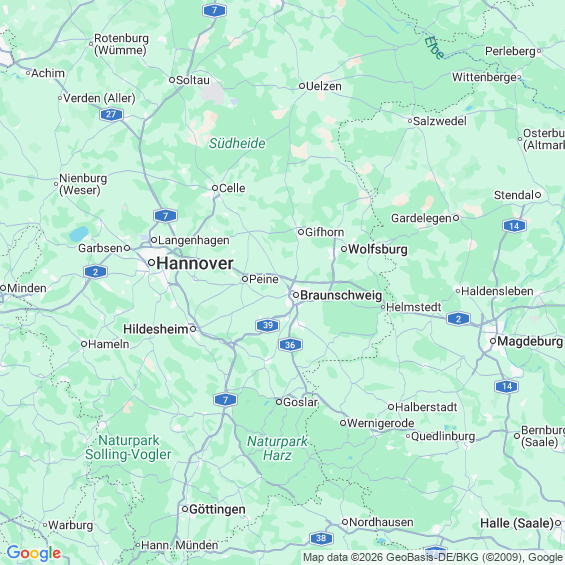
Task: Select the Hildesheim city label
Action: 156,329
